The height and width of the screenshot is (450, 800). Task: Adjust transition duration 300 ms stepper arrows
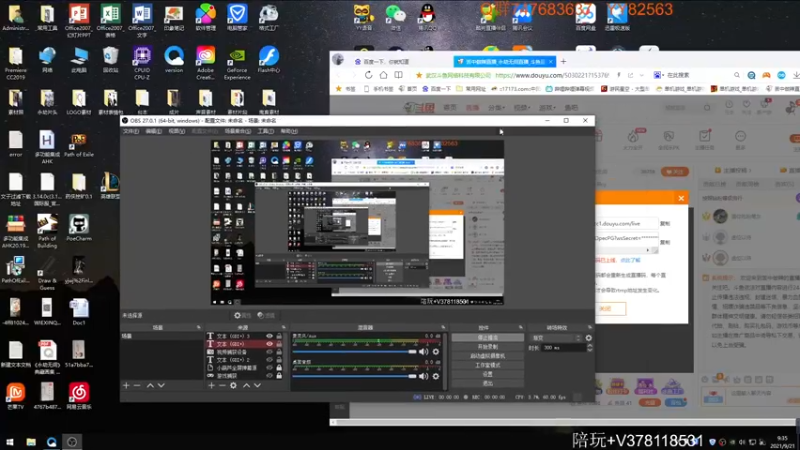point(590,348)
